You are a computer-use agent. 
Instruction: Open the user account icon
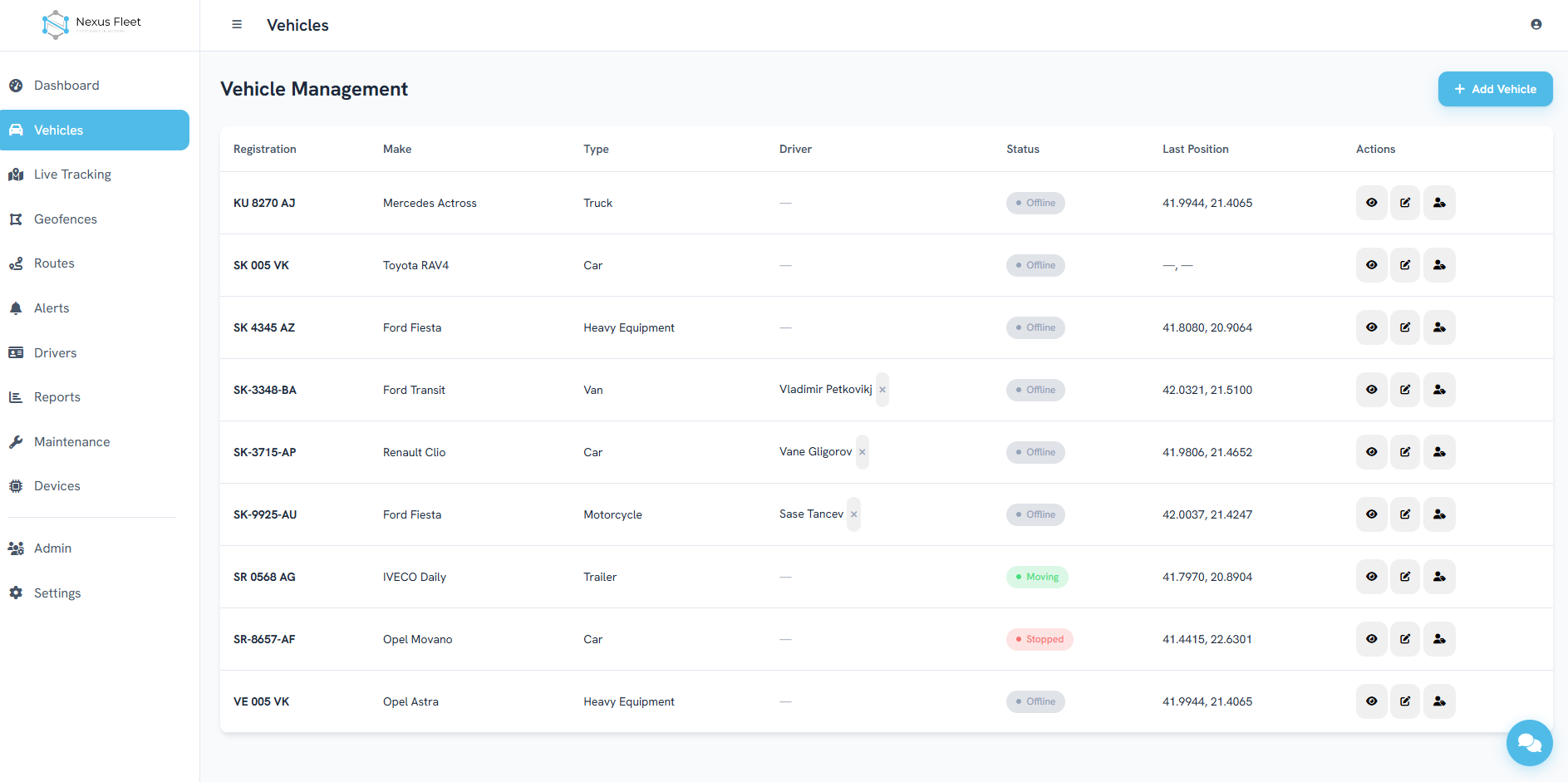(x=1536, y=25)
